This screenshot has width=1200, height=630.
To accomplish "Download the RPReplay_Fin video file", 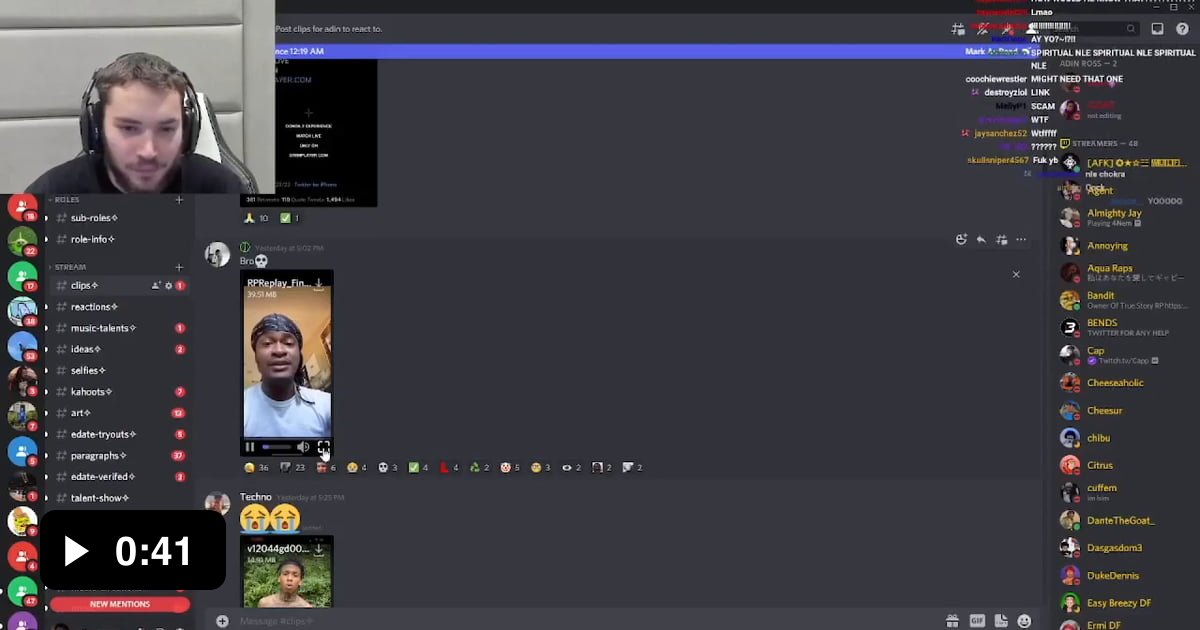I will point(319,284).
